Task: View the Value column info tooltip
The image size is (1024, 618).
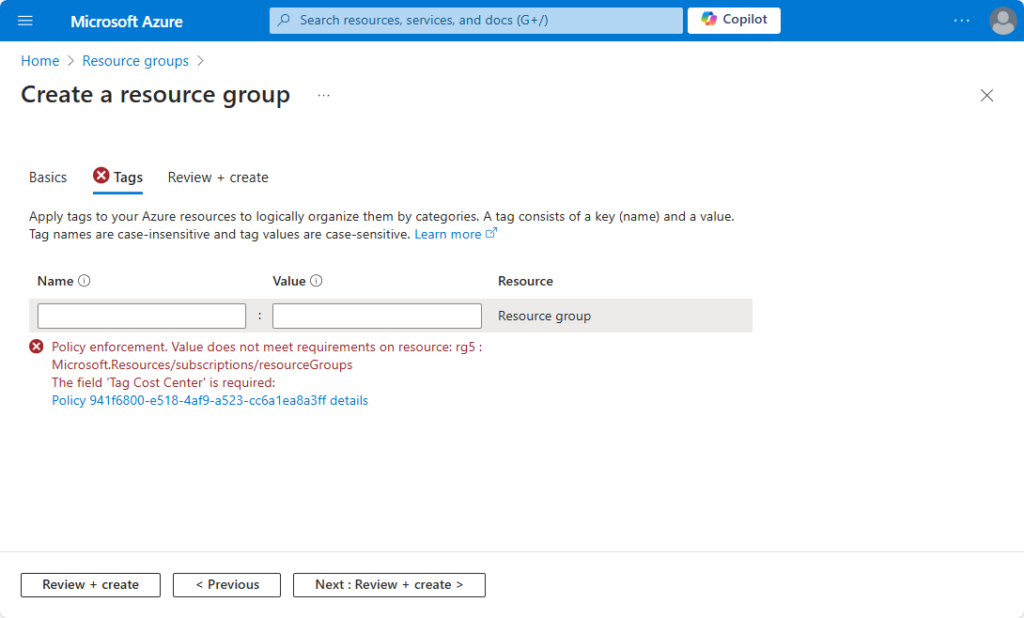Action: point(316,281)
